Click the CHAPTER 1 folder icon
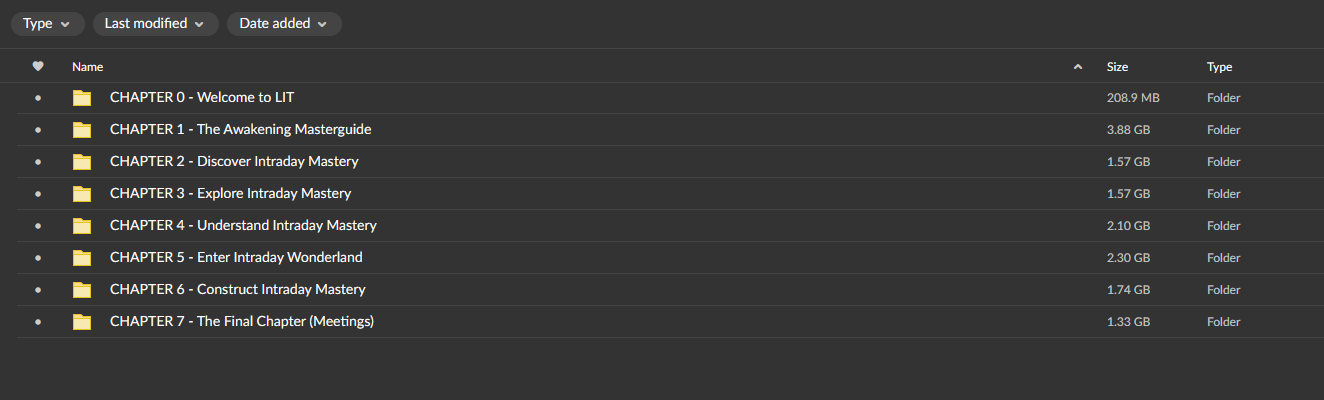 click(82, 130)
